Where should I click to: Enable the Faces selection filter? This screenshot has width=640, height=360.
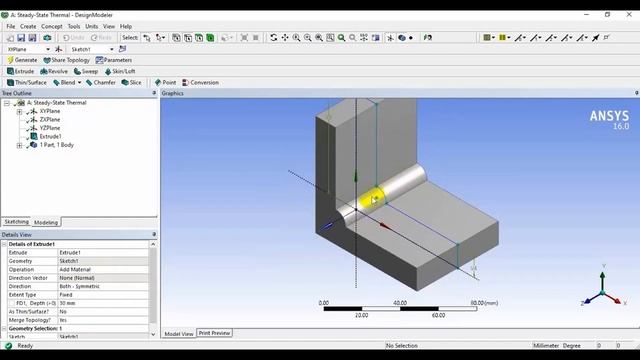coord(199,38)
